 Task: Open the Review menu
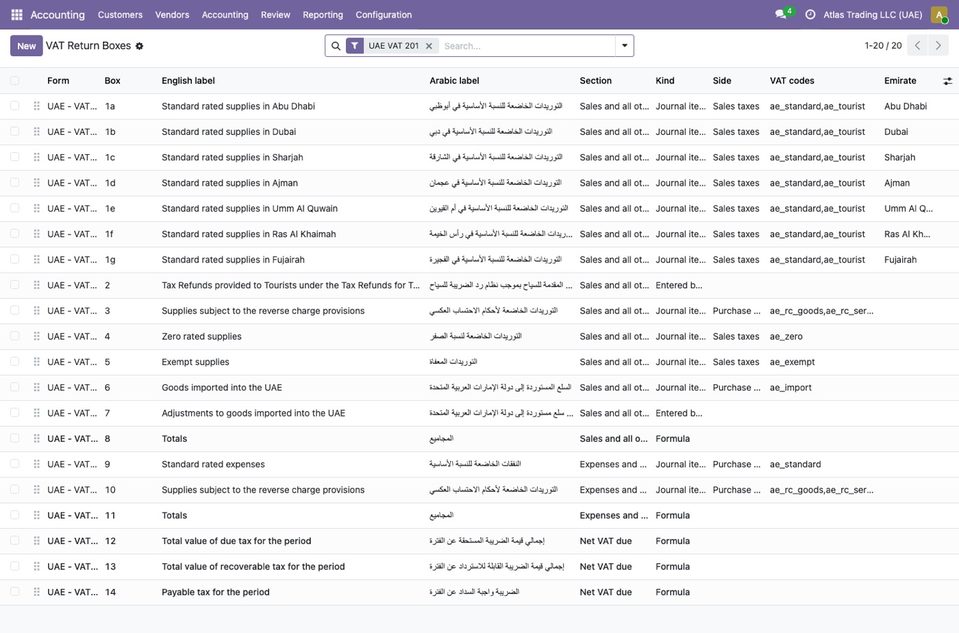point(275,15)
